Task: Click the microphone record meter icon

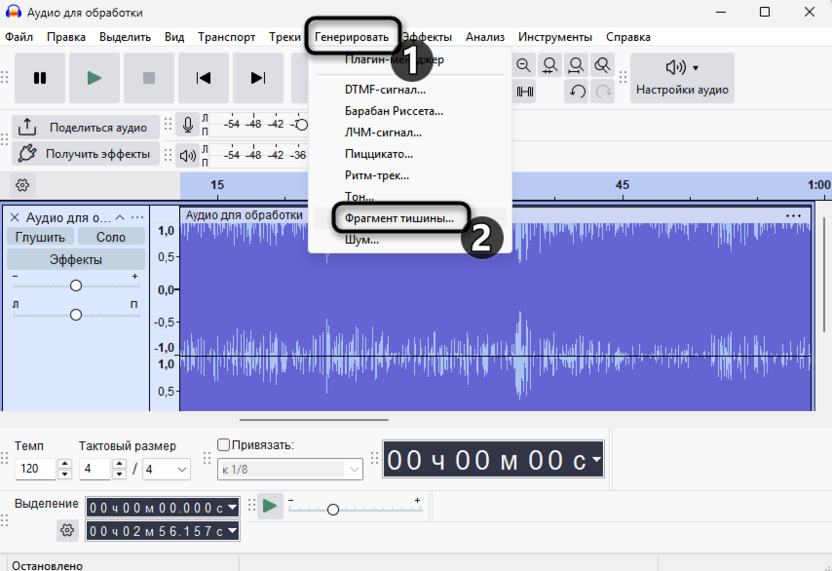Action: (187, 125)
